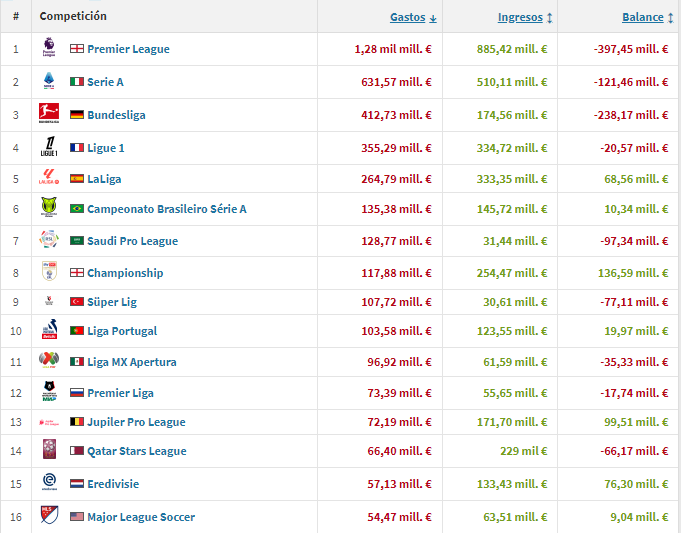Select Qatar Stars League's 229 mil € Ingresos
The image size is (681, 533).
523,451
